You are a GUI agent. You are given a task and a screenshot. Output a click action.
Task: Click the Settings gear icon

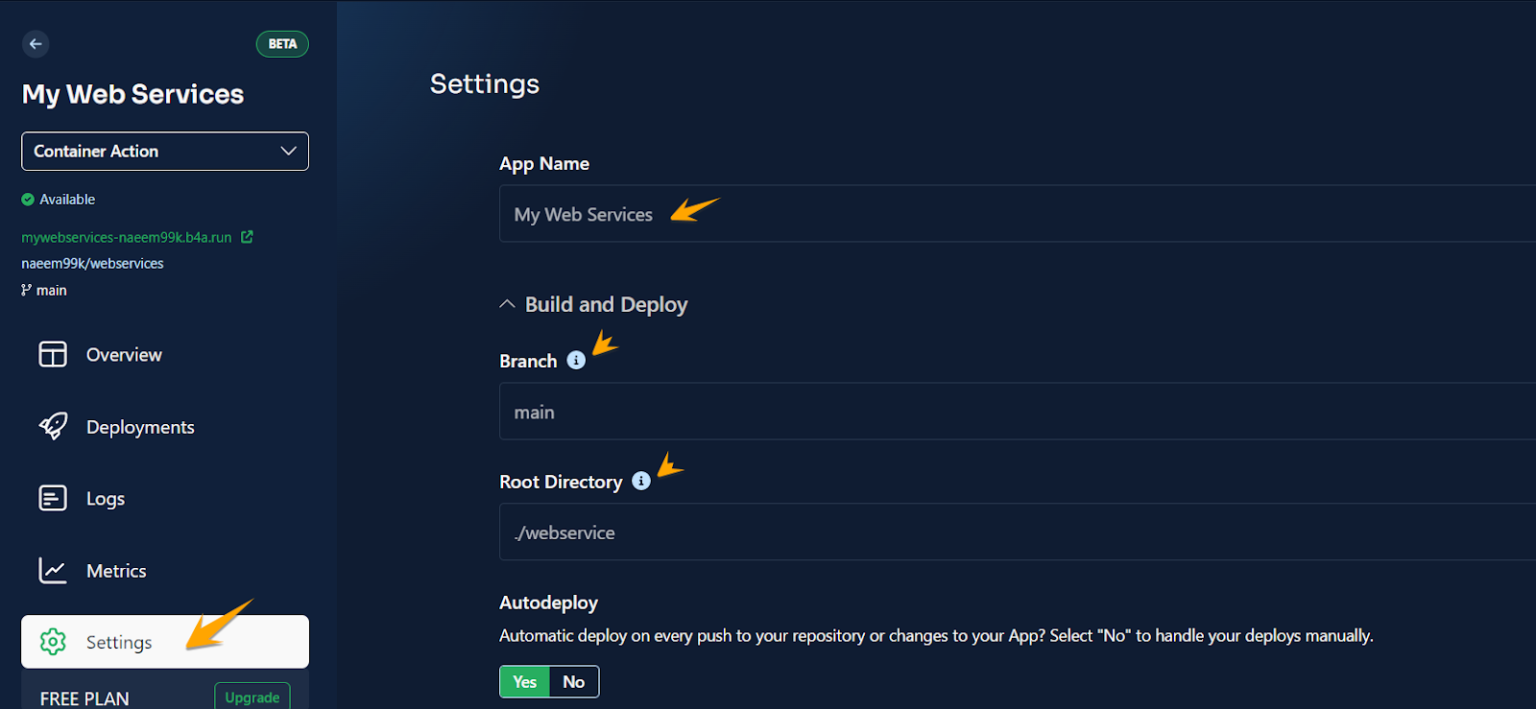point(54,642)
